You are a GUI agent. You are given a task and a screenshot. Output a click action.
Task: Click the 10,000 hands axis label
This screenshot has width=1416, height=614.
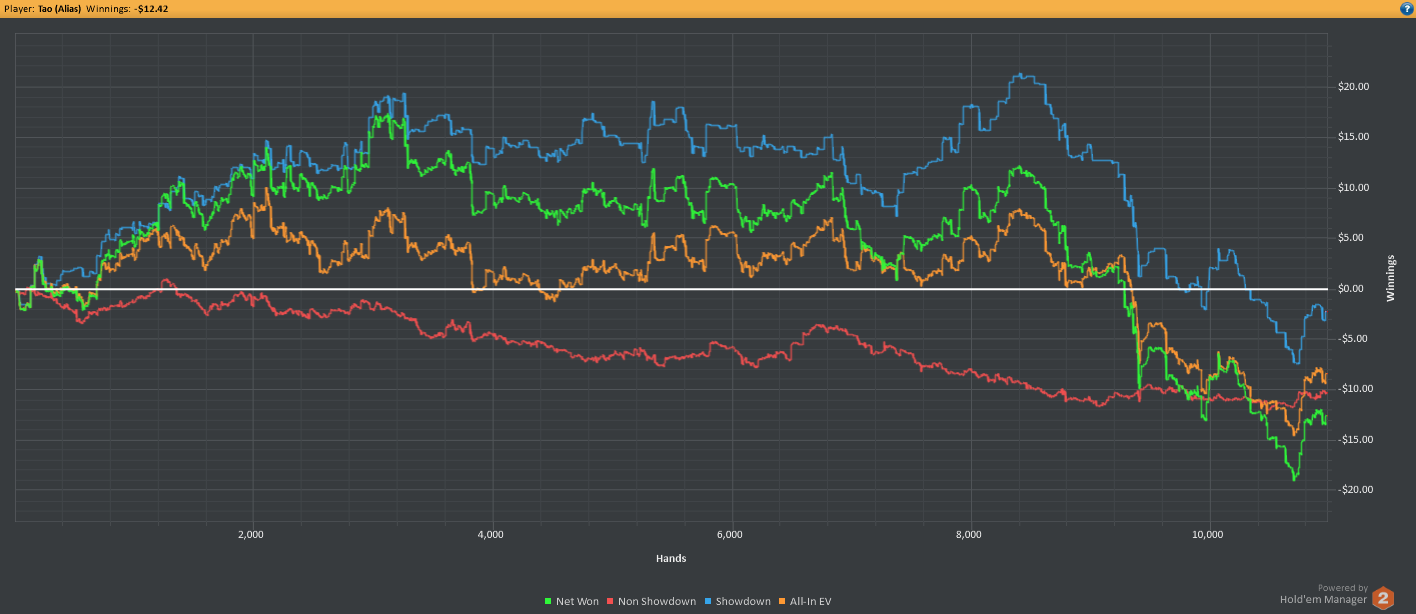1208,535
